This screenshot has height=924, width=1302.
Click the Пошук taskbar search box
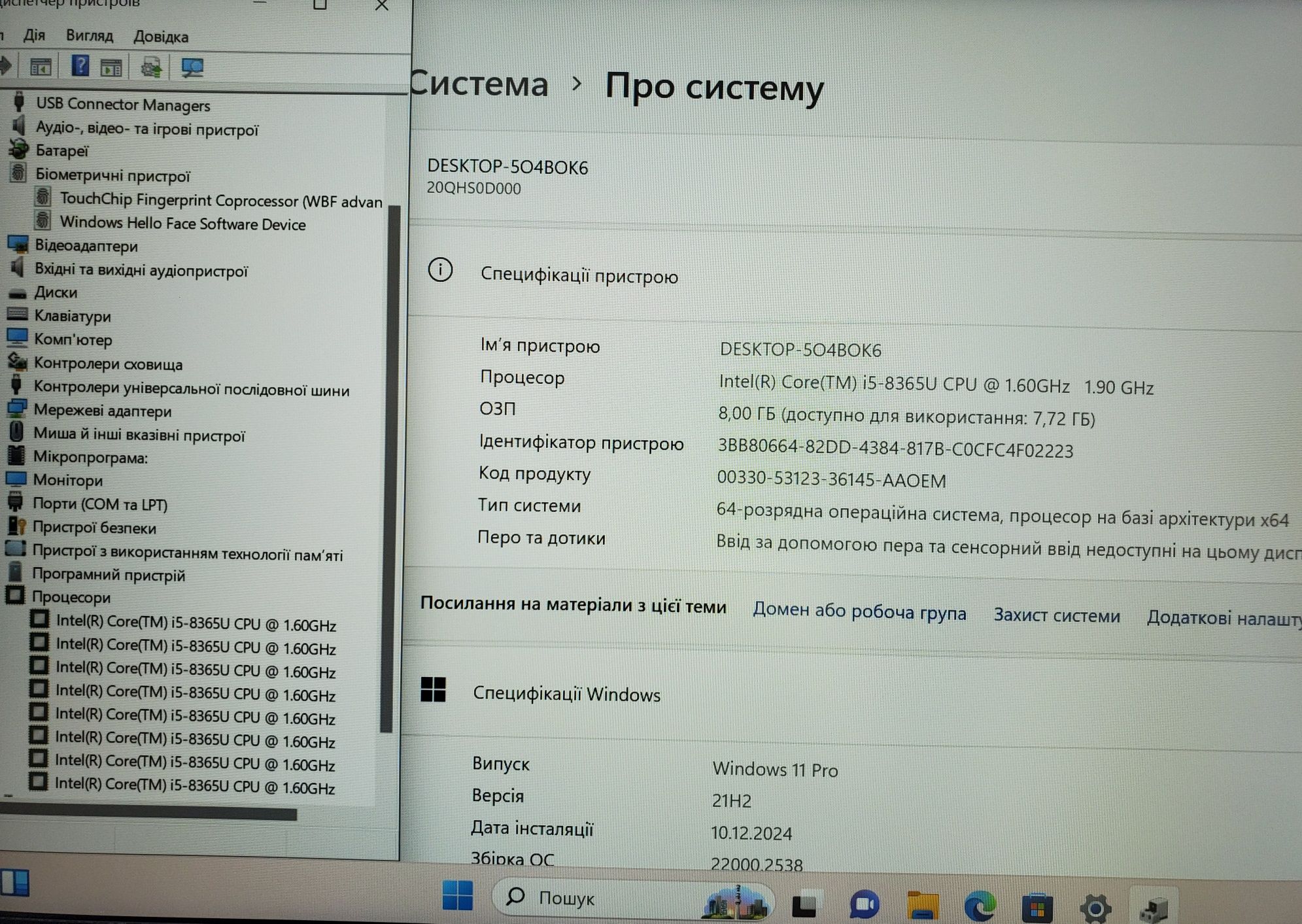(x=633, y=900)
